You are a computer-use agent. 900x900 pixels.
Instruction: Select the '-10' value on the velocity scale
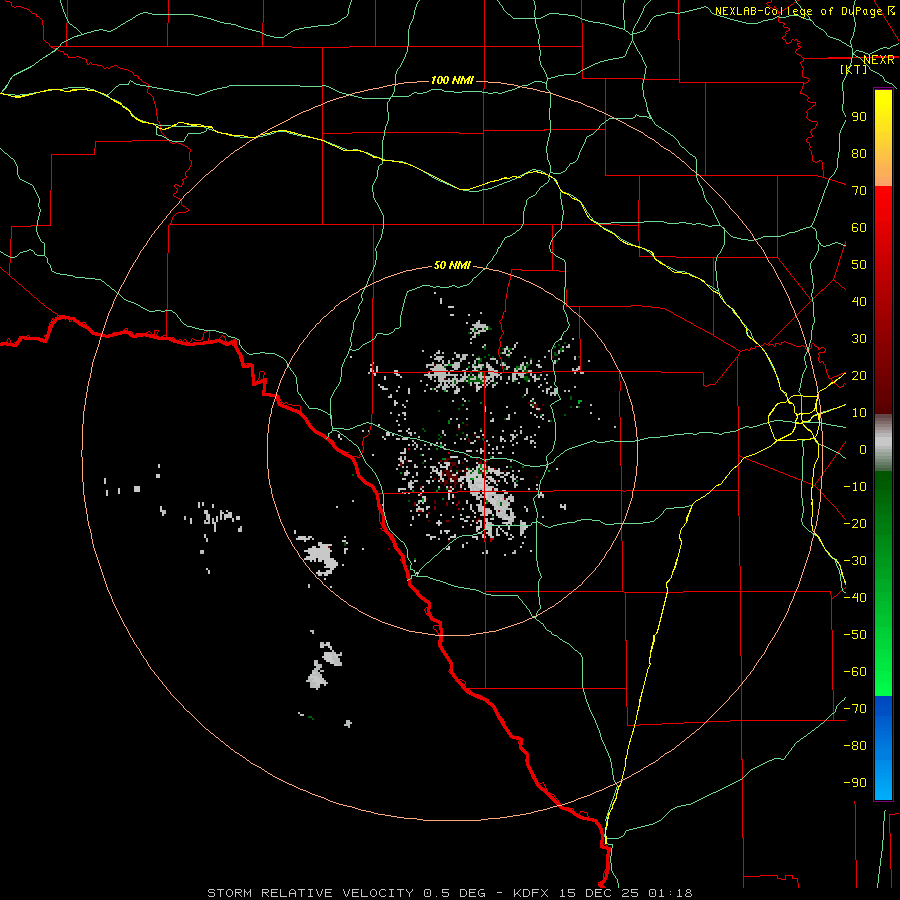pos(855,487)
